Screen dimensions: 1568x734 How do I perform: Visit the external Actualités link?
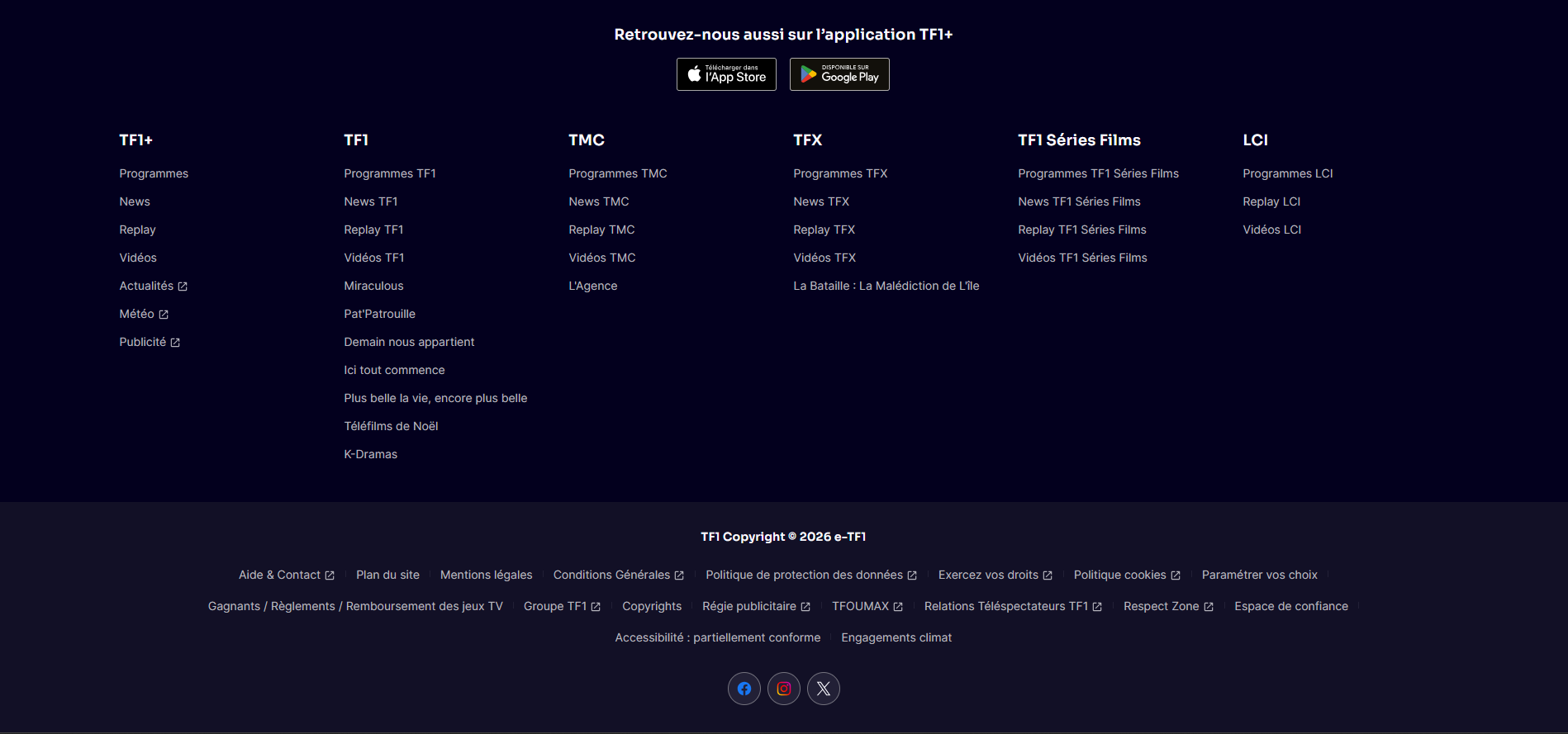(154, 286)
